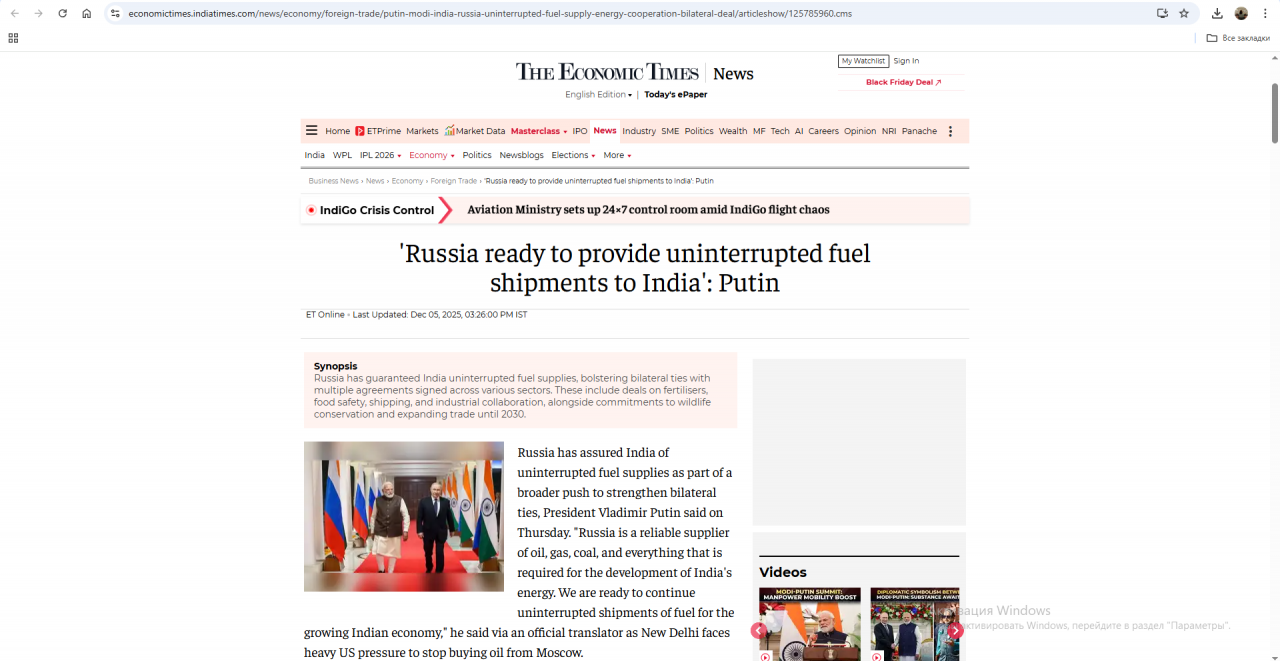Expand the Masterclass dropdown menu
Image resolution: width=1280 pixels, height=661 pixels.
(538, 131)
